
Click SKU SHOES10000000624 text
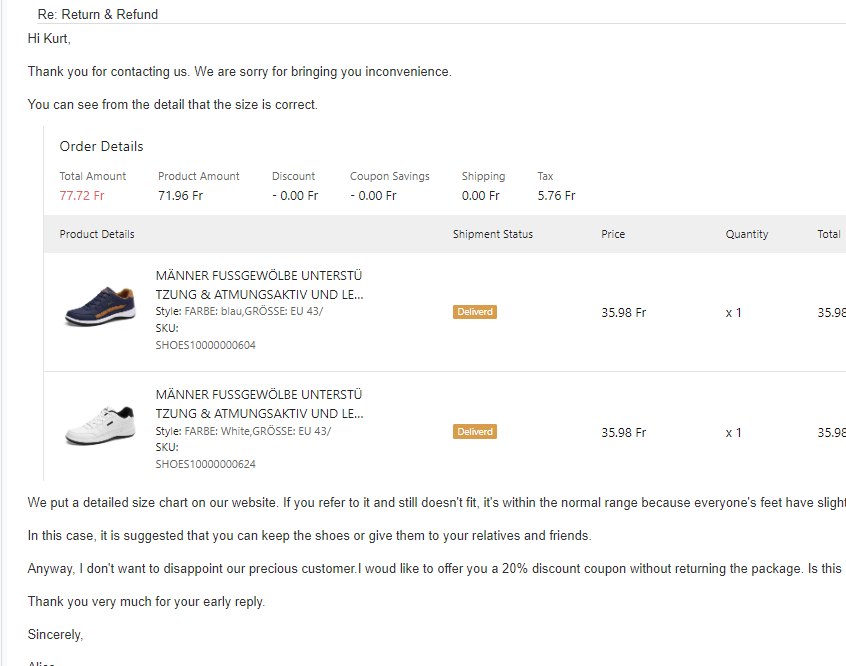205,464
